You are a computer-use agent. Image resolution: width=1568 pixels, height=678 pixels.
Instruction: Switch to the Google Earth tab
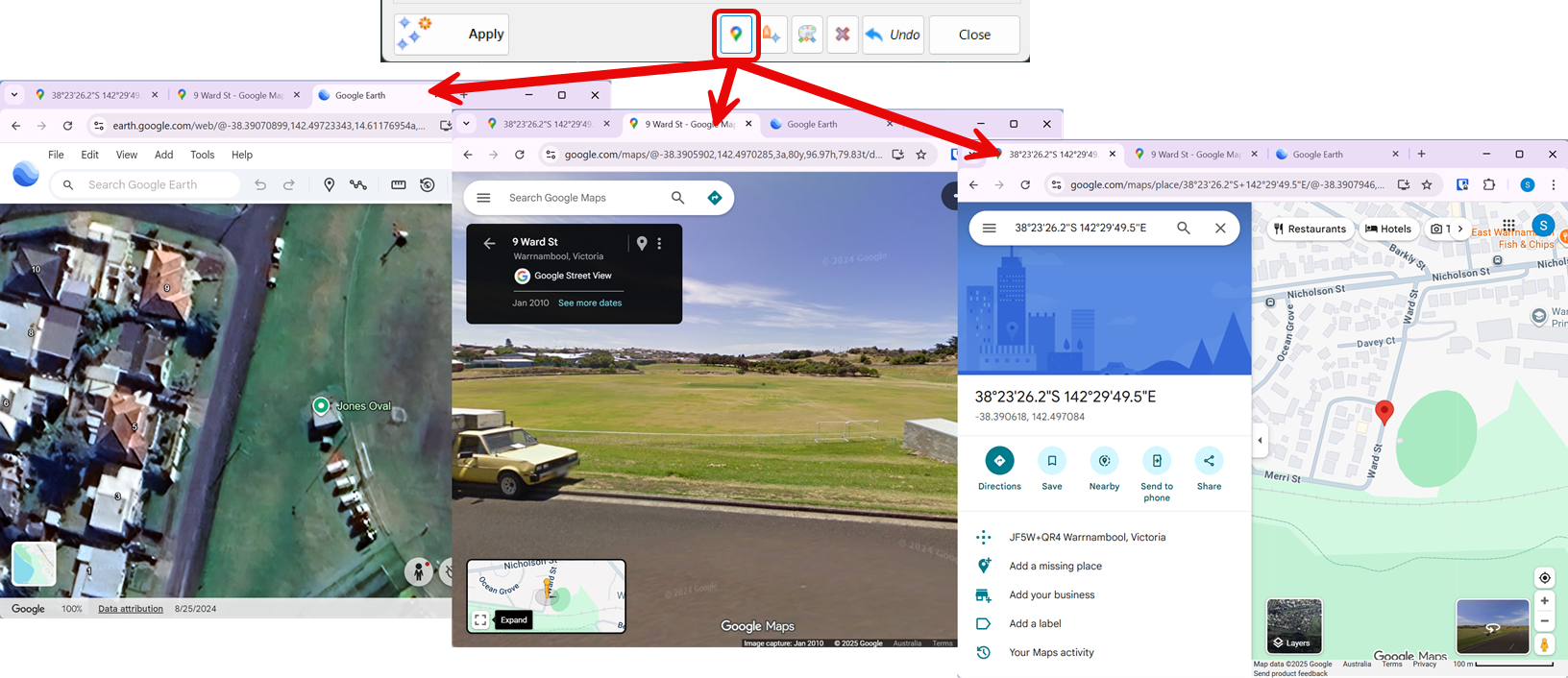pos(360,95)
